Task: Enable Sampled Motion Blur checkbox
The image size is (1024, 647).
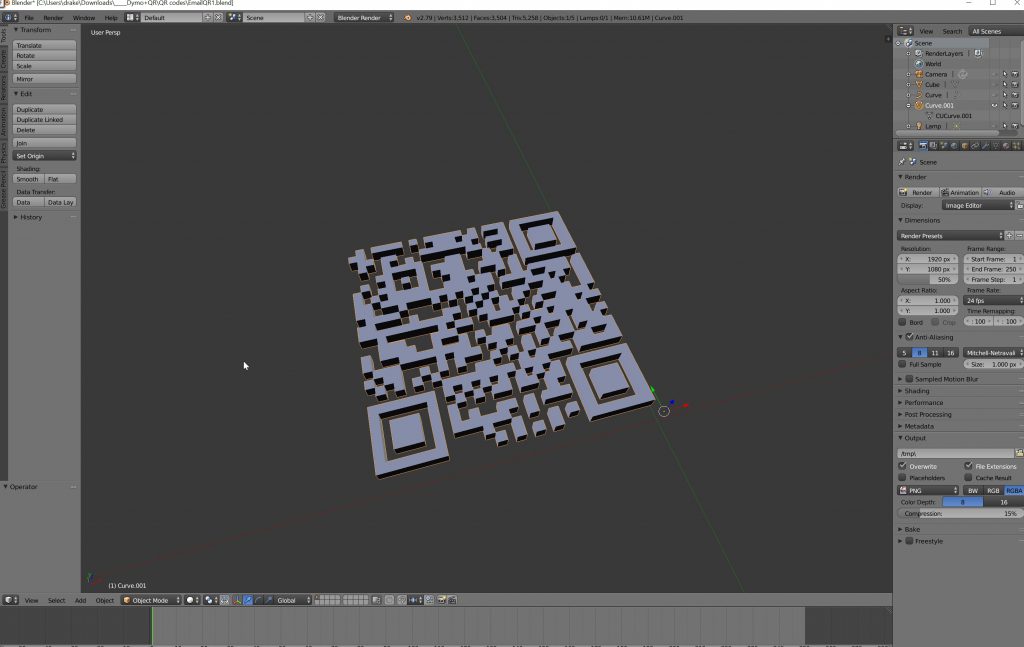Action: 909,379
